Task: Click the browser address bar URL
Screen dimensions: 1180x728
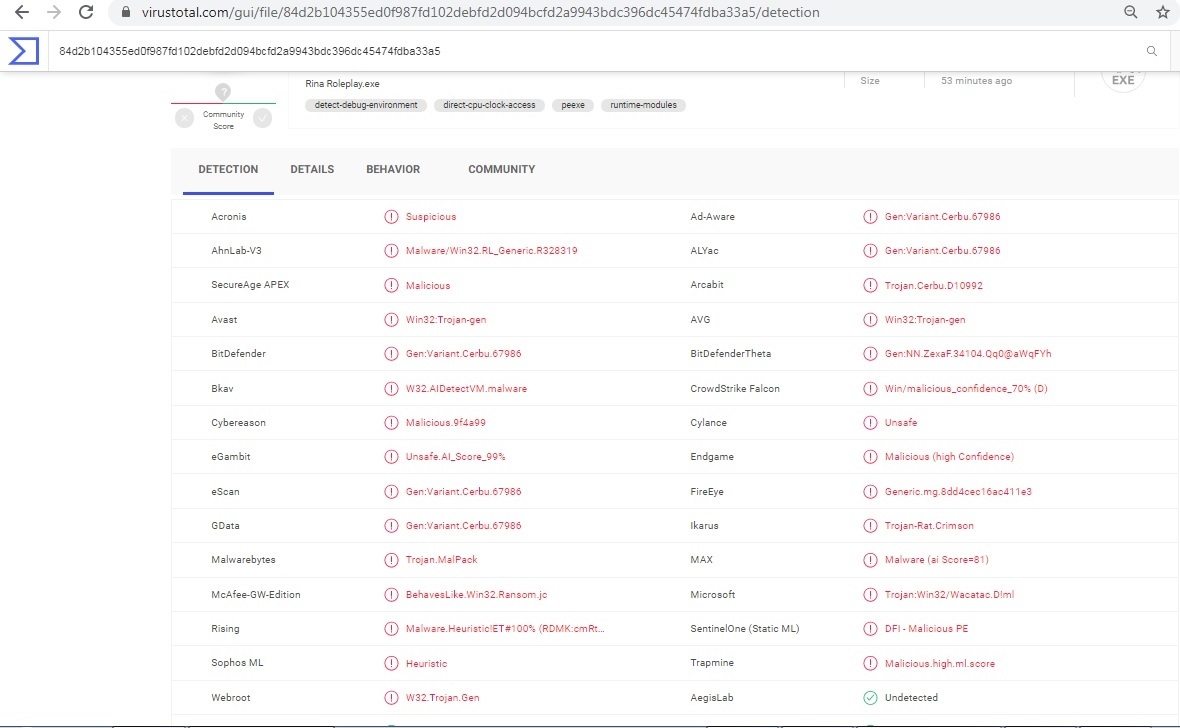Action: [x=480, y=12]
